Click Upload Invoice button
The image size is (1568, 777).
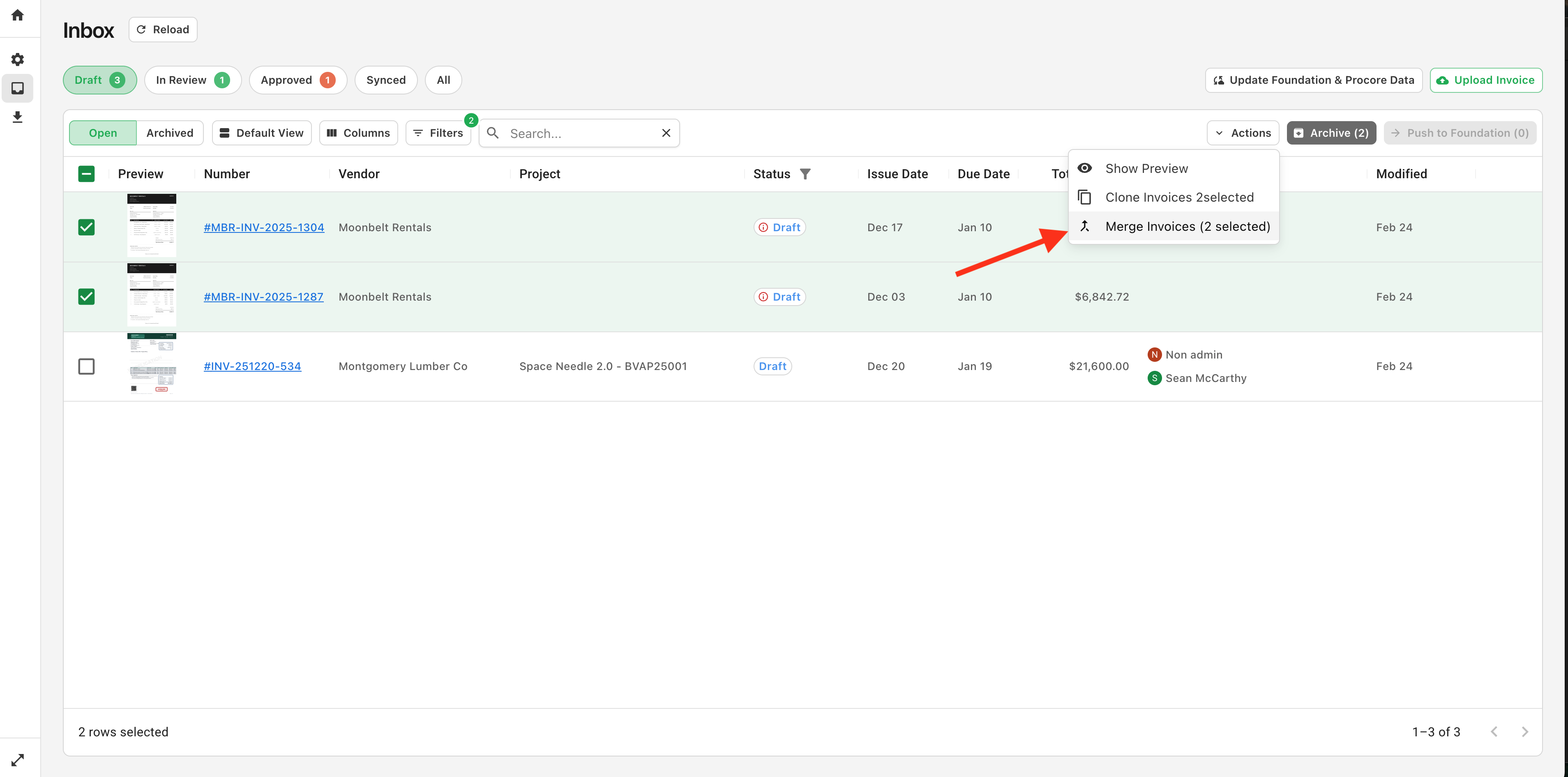[x=1485, y=80]
